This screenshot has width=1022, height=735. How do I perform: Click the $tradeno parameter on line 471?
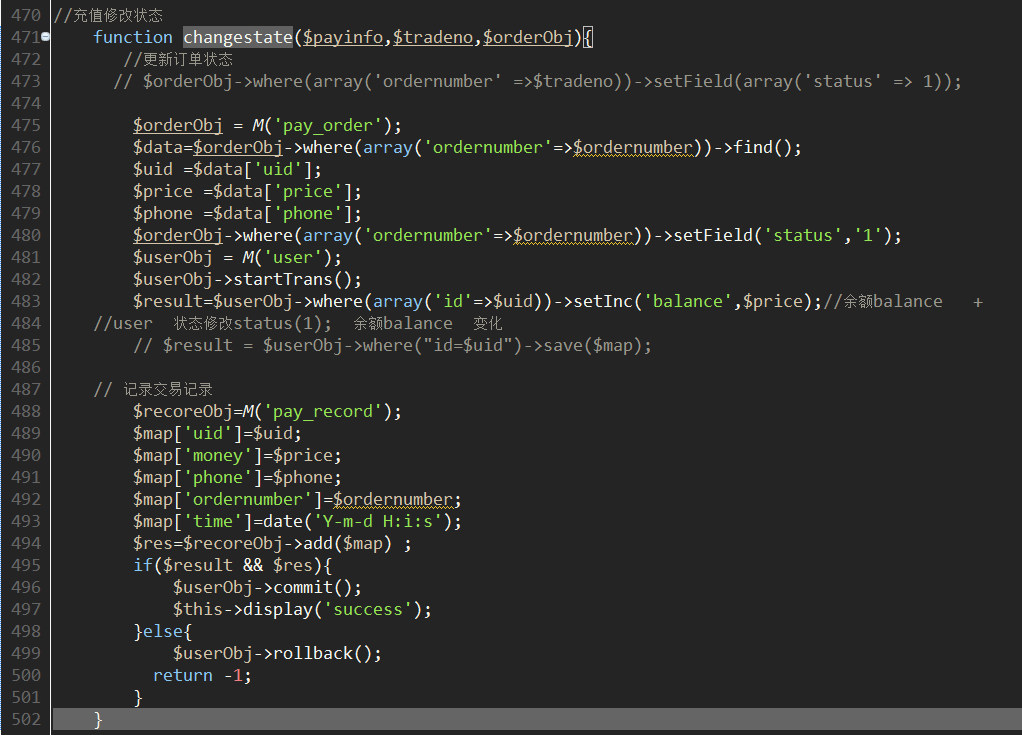(x=433, y=37)
